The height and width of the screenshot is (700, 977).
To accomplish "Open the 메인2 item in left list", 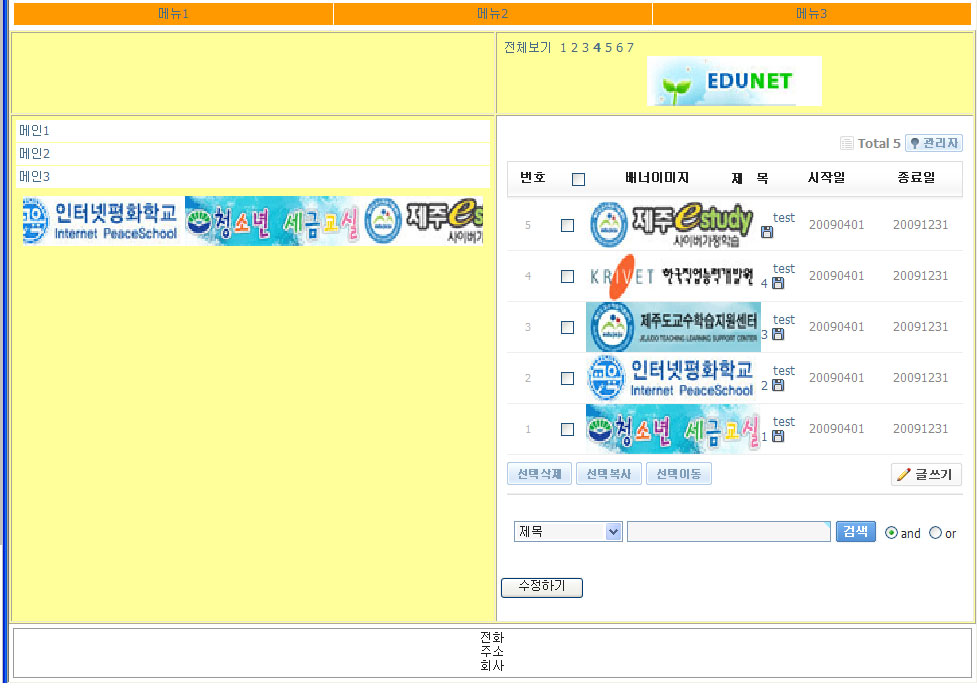I will [x=35, y=153].
